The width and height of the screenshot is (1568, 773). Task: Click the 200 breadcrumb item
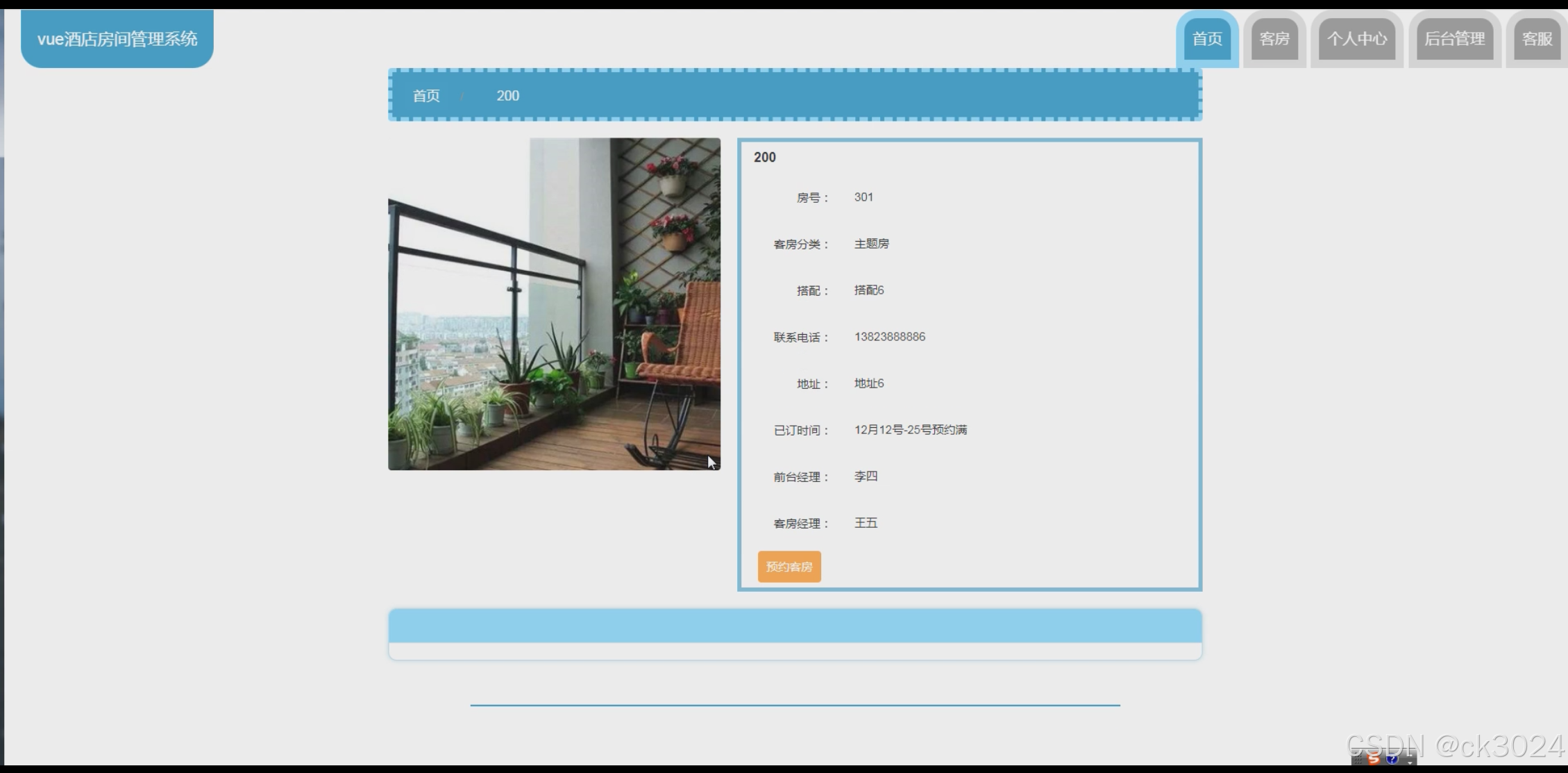point(507,96)
